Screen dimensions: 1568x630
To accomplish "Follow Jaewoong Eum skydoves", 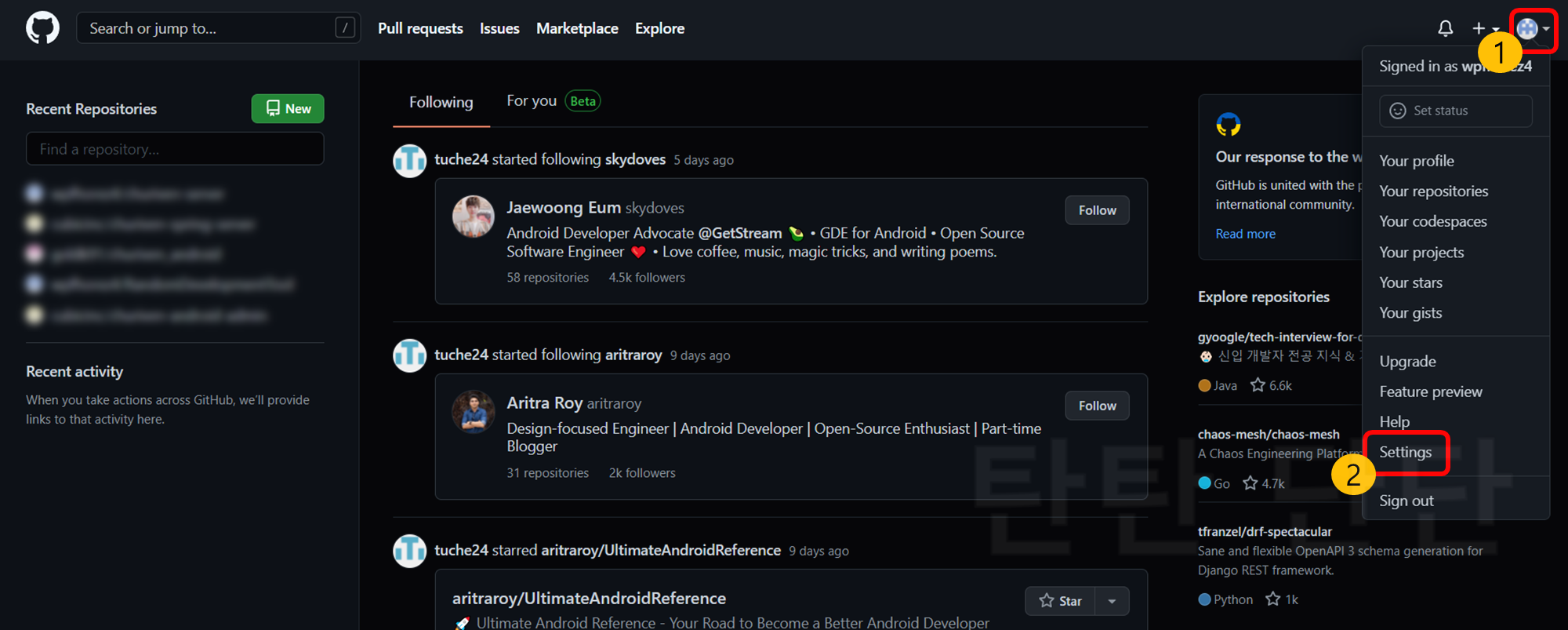I will pyautogui.click(x=1097, y=210).
